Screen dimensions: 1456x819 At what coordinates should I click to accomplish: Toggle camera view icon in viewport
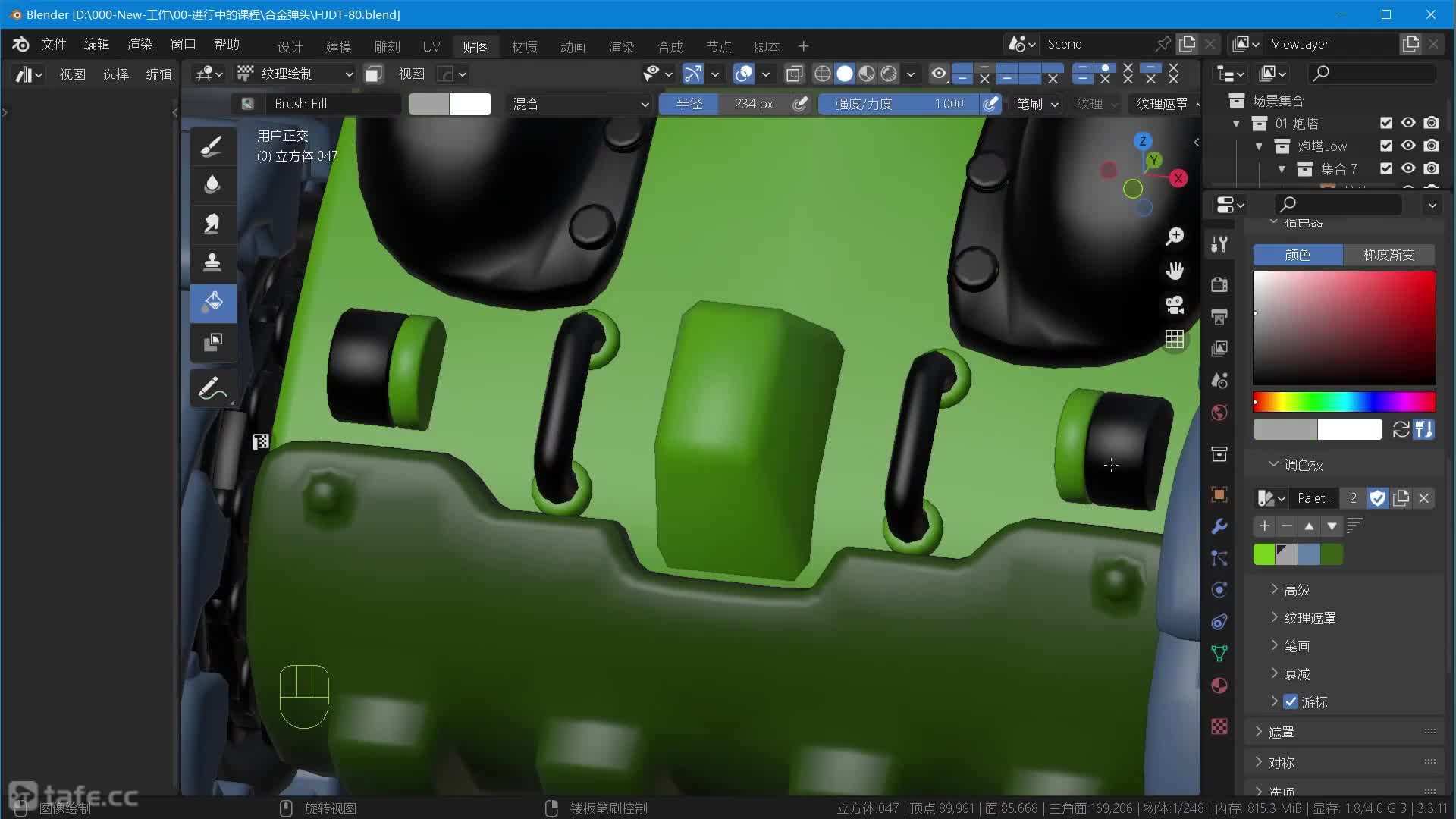(1175, 305)
